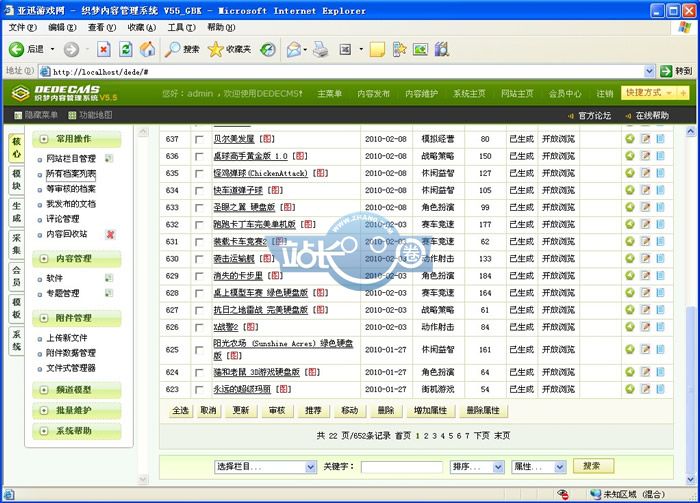The width and height of the screenshot is (700, 503).
Task: Click the 增加属性 button
Action: tap(430, 410)
